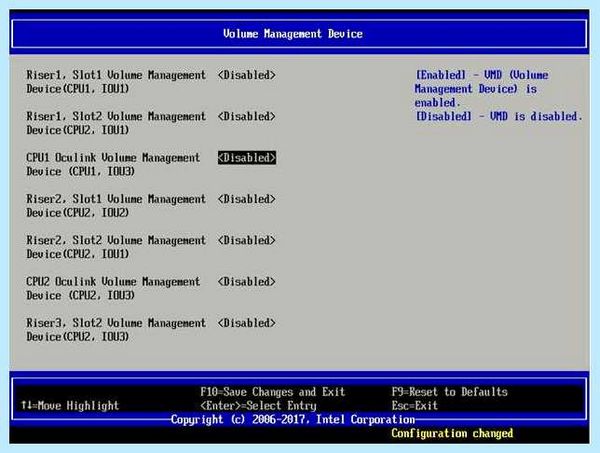Click F9=Reset to Defaults

(x=450, y=392)
